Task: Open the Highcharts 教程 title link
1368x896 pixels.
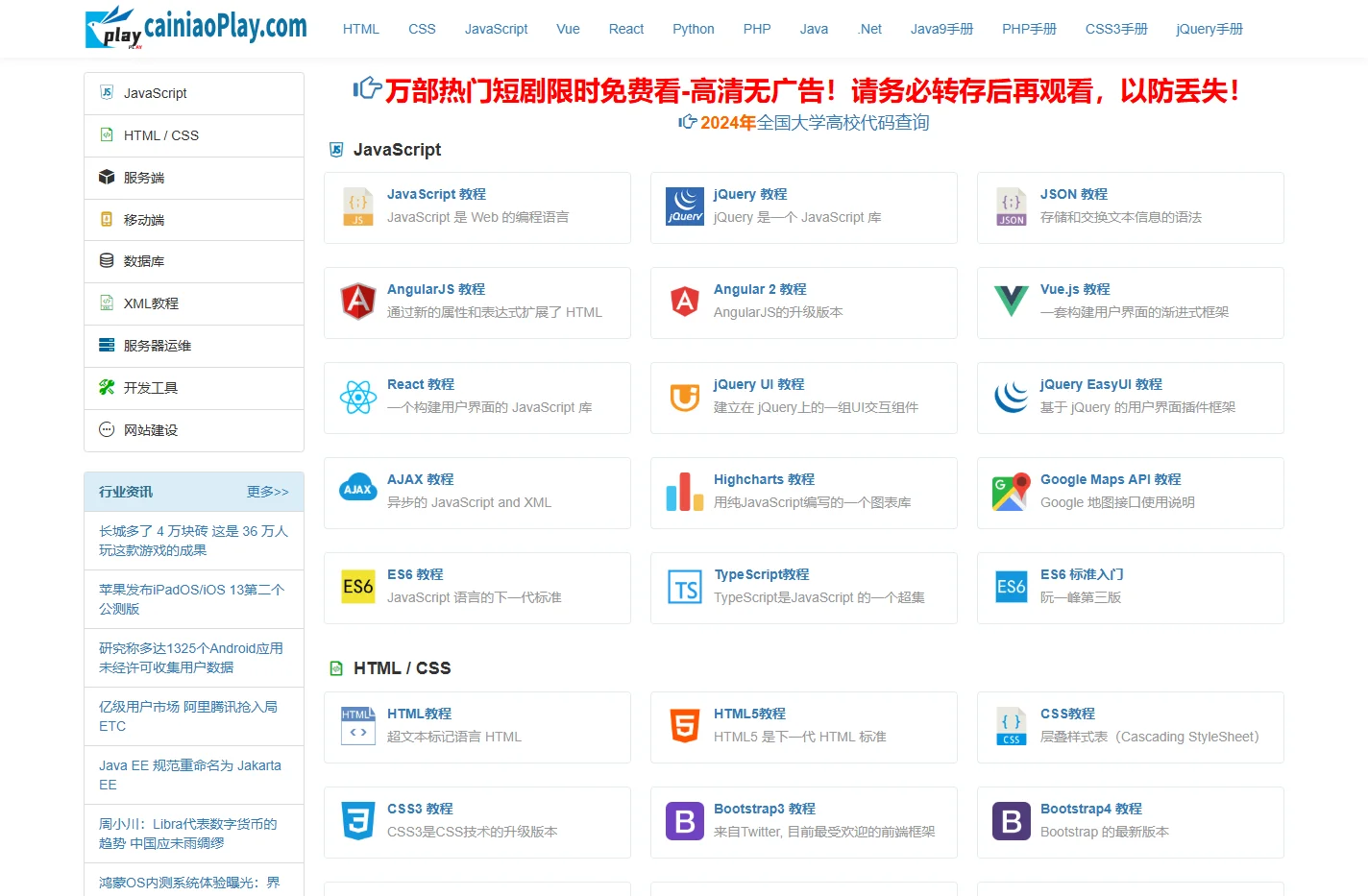Action: 764,479
